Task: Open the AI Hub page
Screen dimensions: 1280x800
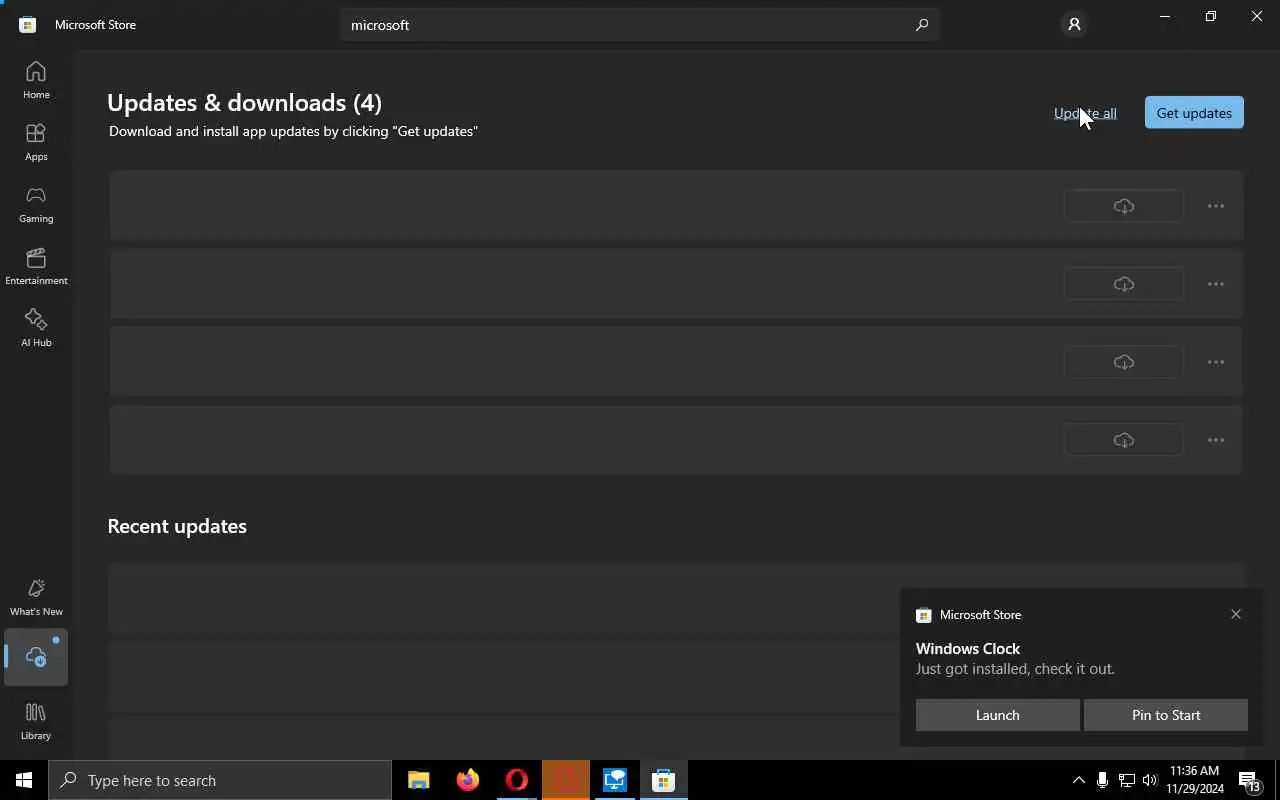Action: 36,328
